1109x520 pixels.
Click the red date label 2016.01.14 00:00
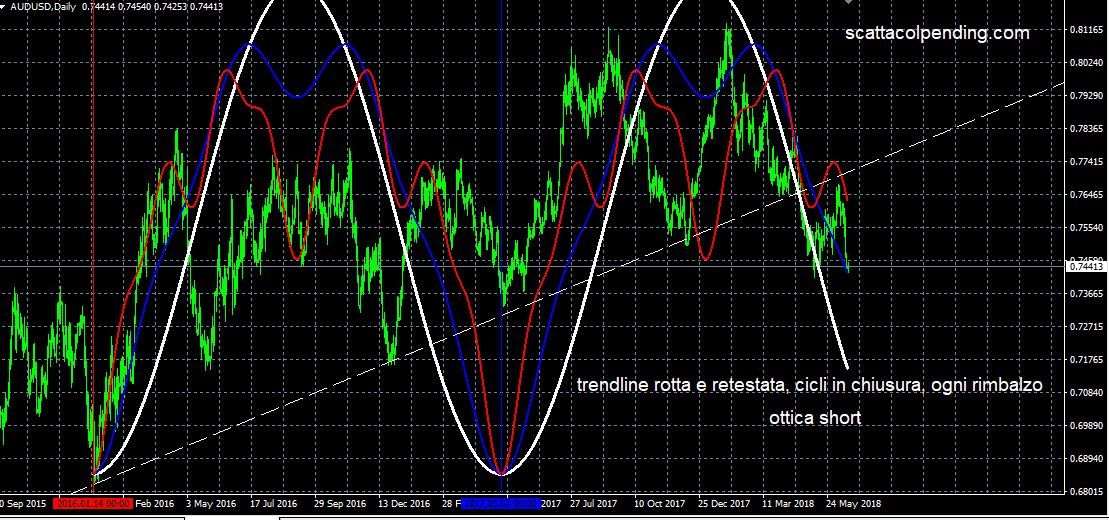tap(92, 505)
